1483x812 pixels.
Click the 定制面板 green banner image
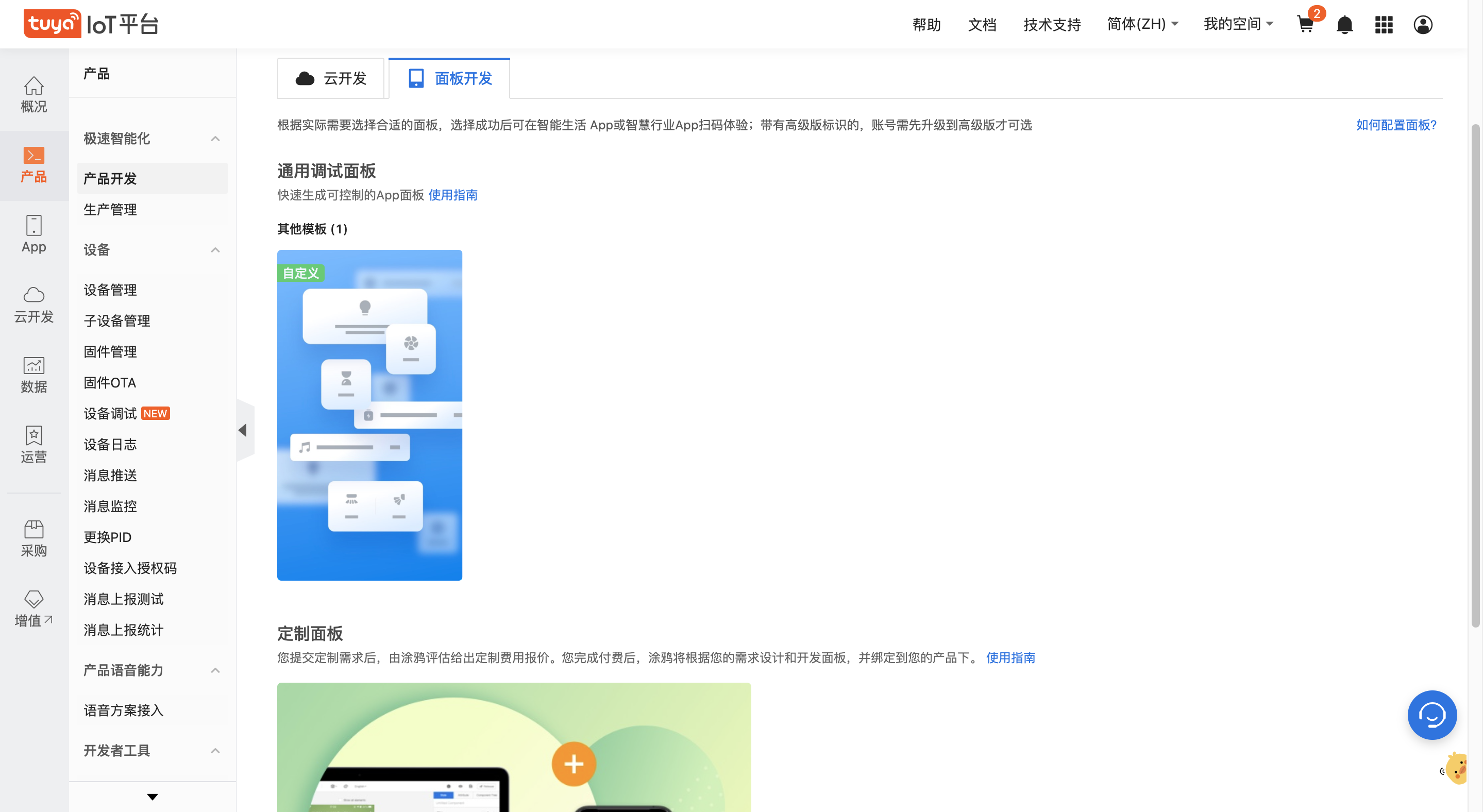[x=514, y=747]
